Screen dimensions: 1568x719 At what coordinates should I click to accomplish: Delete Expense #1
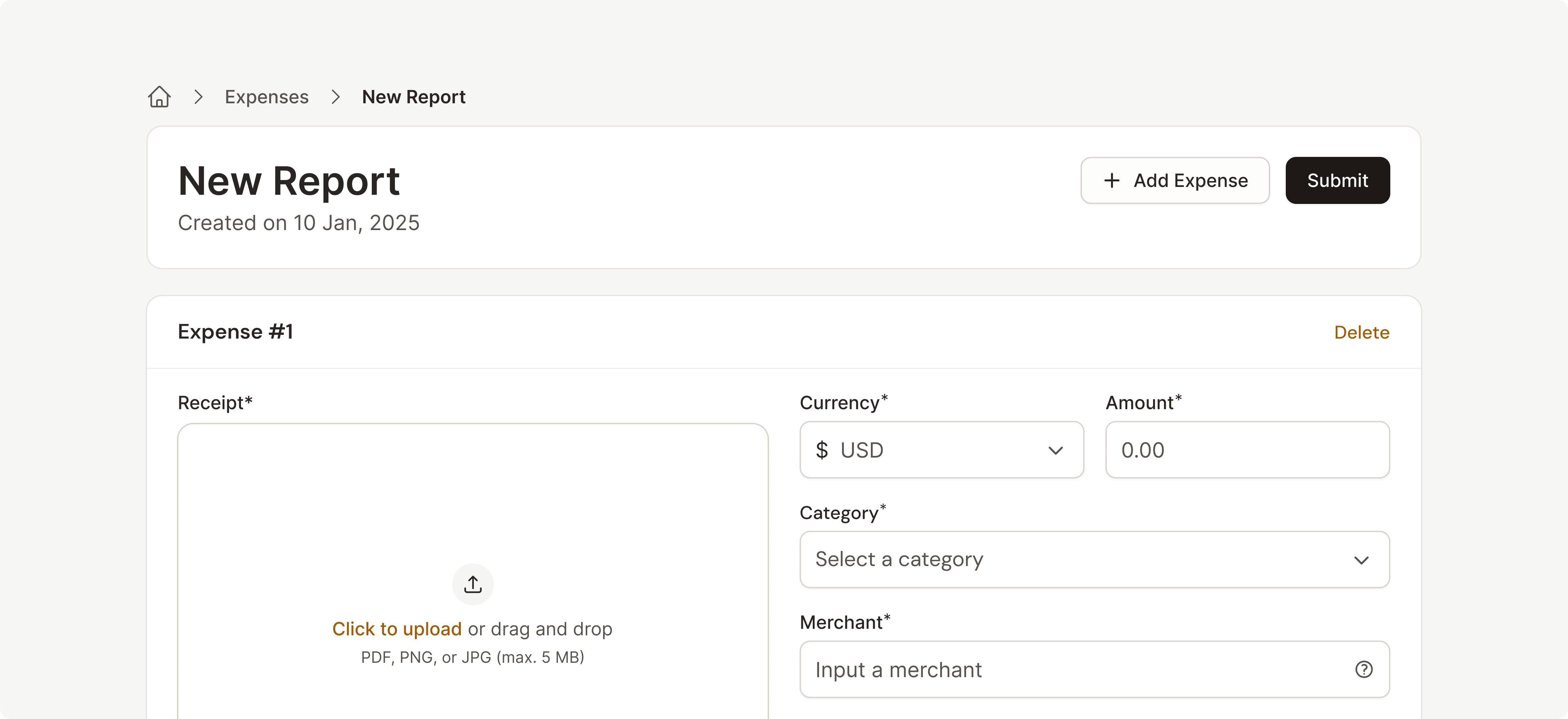1361,332
